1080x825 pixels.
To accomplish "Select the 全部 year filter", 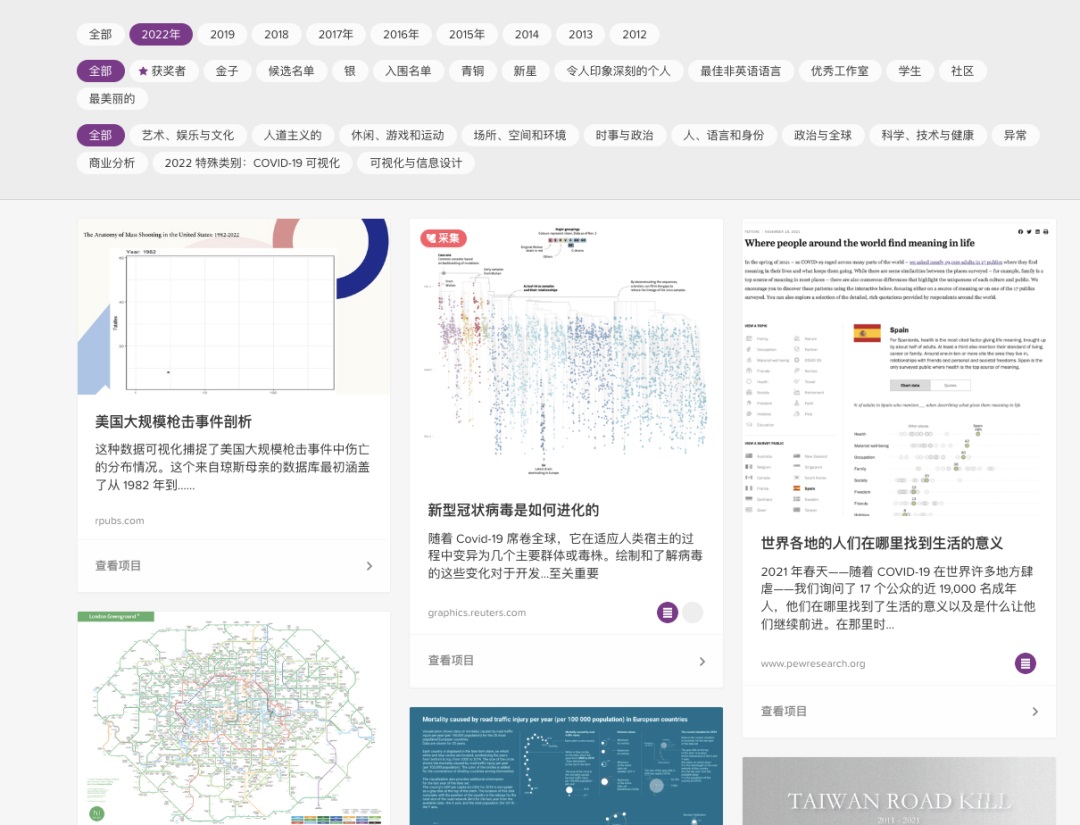I will (101, 34).
